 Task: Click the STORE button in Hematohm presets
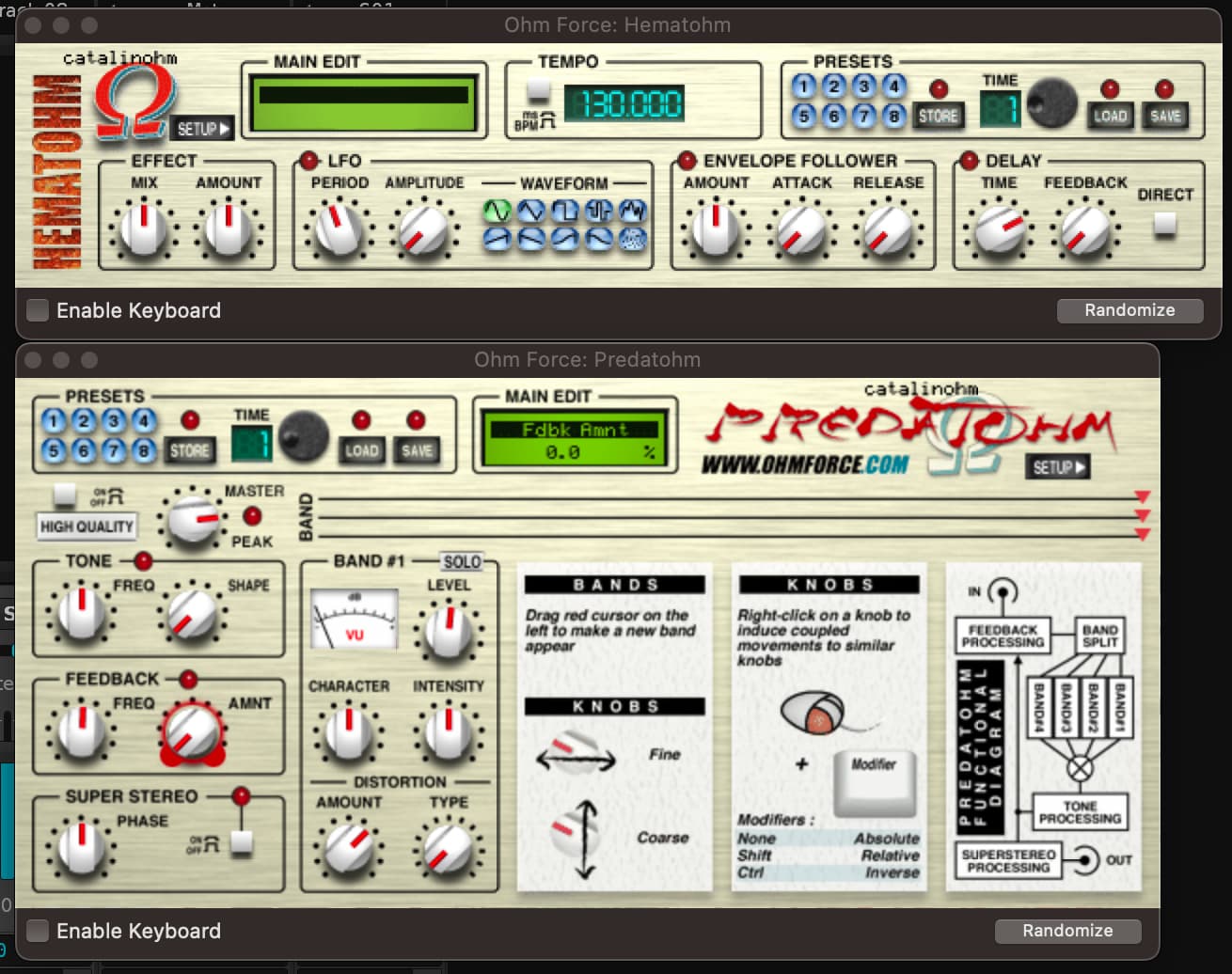tap(938, 117)
